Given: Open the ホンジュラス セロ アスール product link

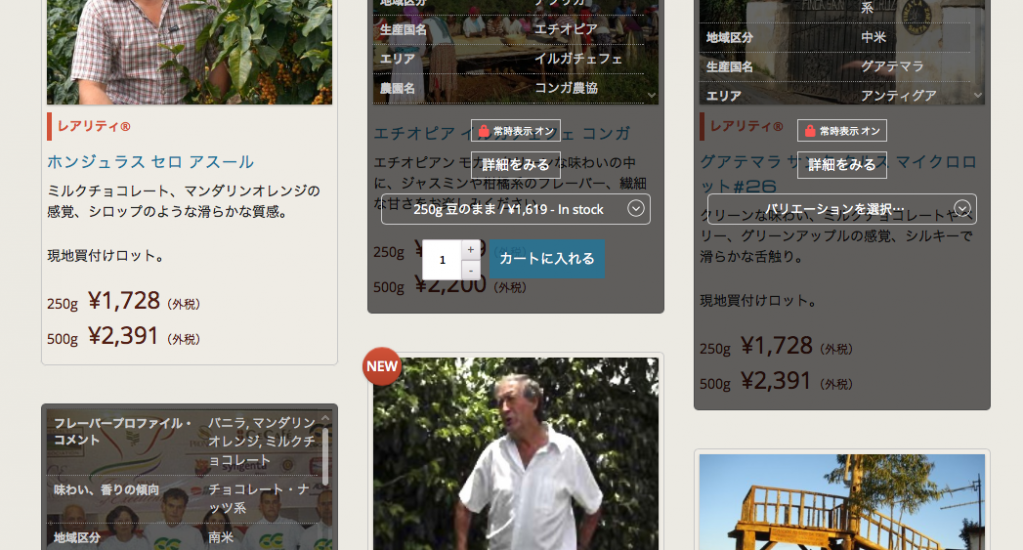Looking at the screenshot, I should [x=150, y=161].
